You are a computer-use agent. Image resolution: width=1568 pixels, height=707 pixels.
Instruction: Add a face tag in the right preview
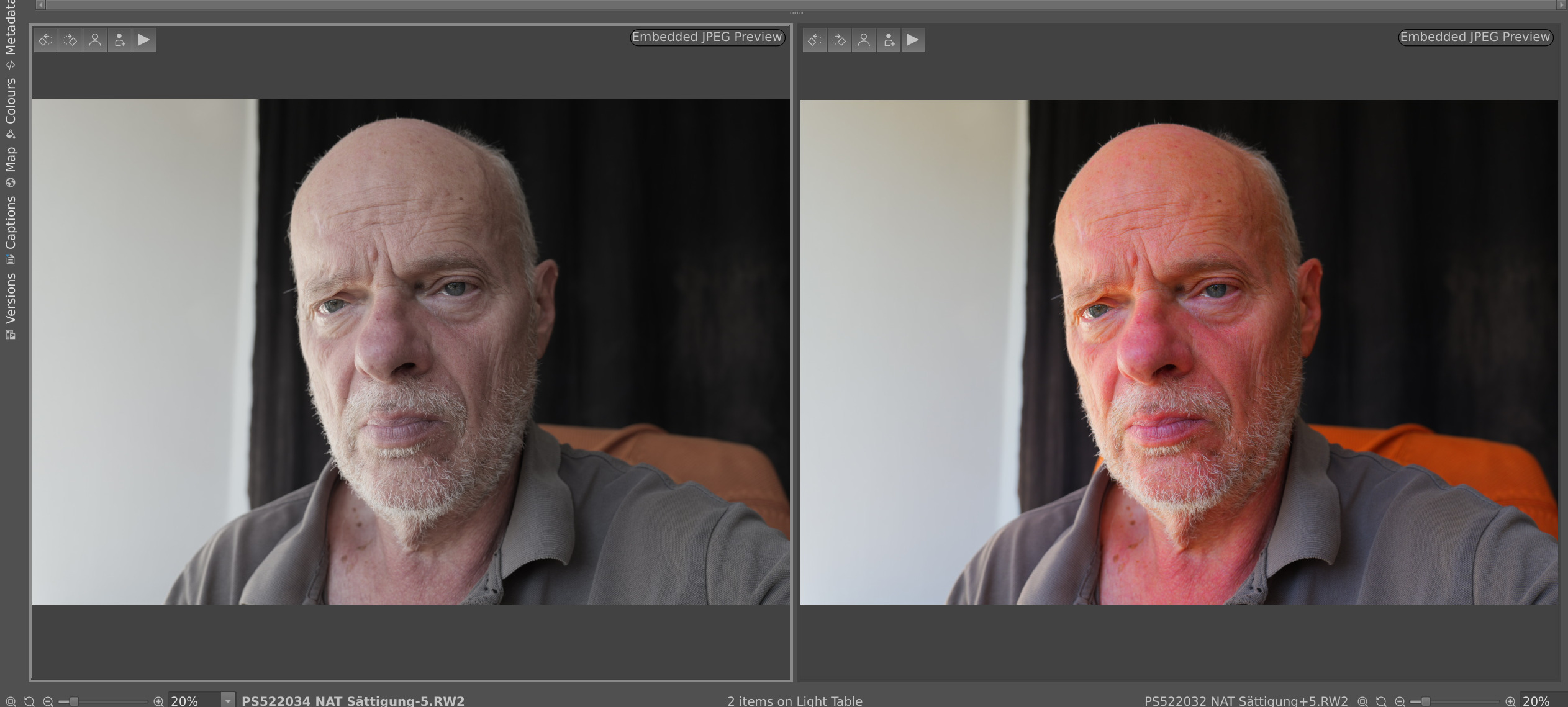click(889, 40)
